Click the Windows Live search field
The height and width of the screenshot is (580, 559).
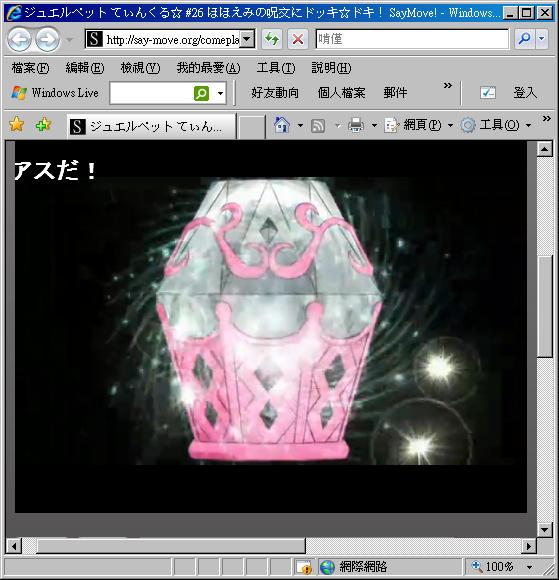click(x=152, y=93)
